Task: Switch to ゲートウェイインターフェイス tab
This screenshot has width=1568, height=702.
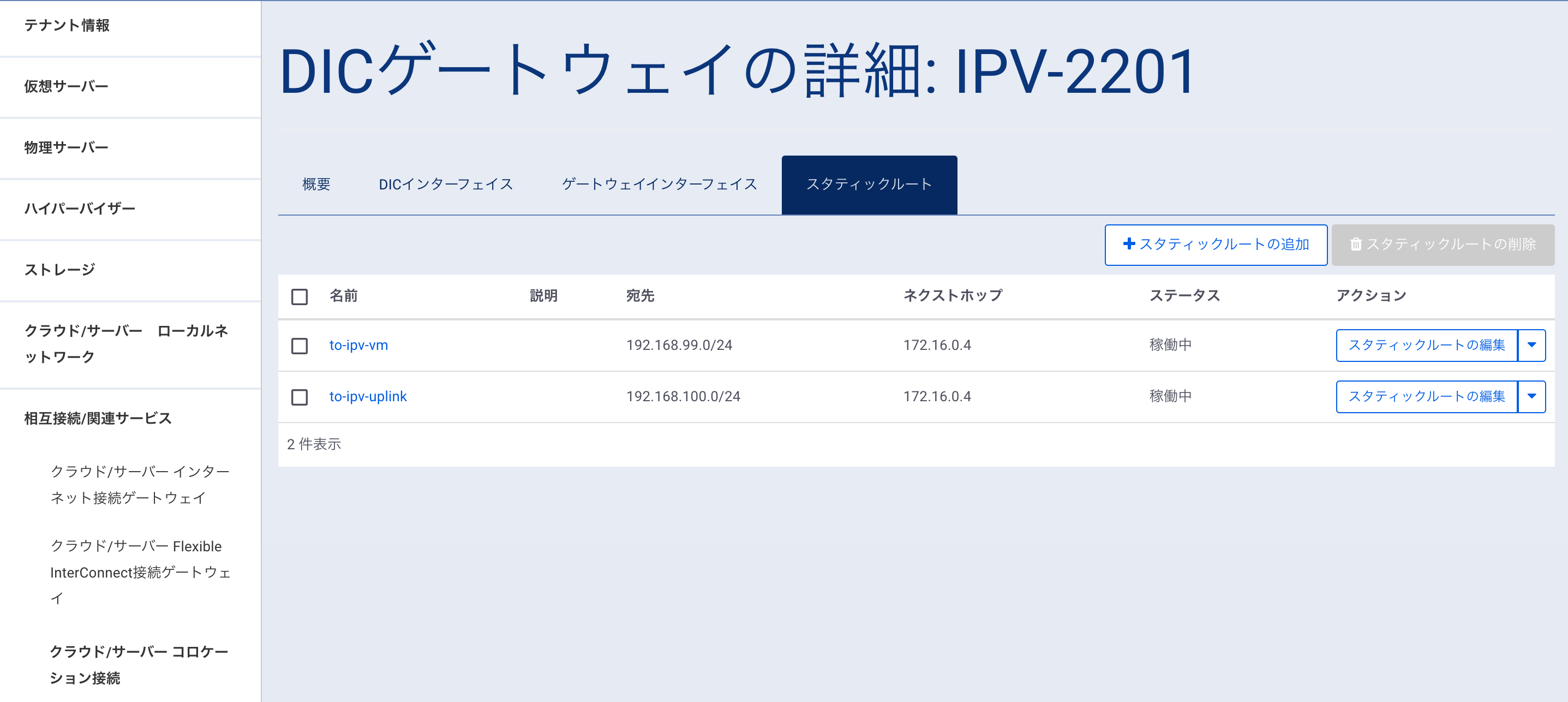Action: tap(661, 184)
